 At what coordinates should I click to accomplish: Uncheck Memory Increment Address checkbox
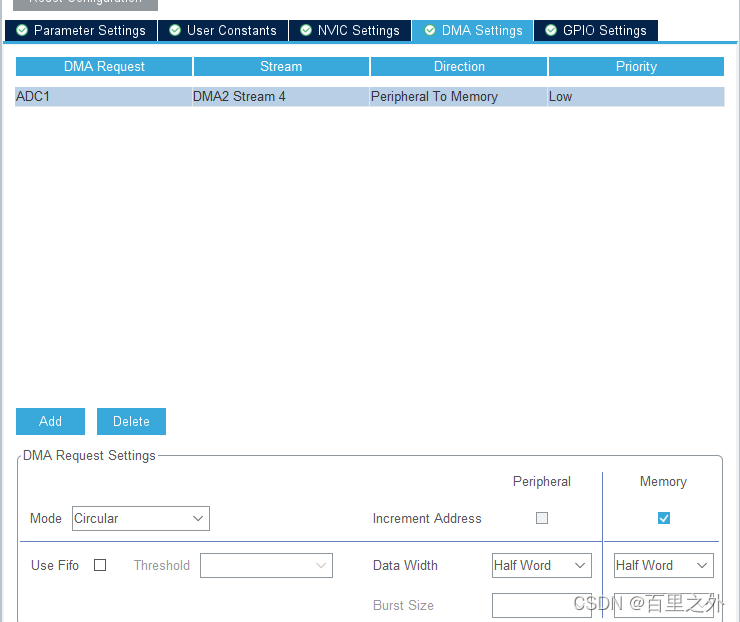664,518
